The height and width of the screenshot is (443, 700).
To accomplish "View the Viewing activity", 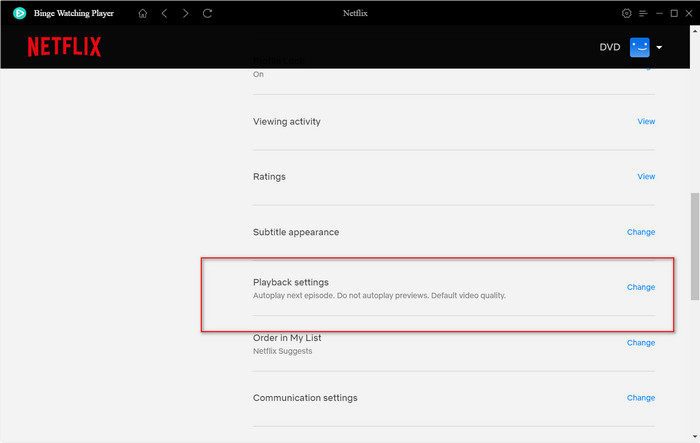I will pyautogui.click(x=646, y=121).
